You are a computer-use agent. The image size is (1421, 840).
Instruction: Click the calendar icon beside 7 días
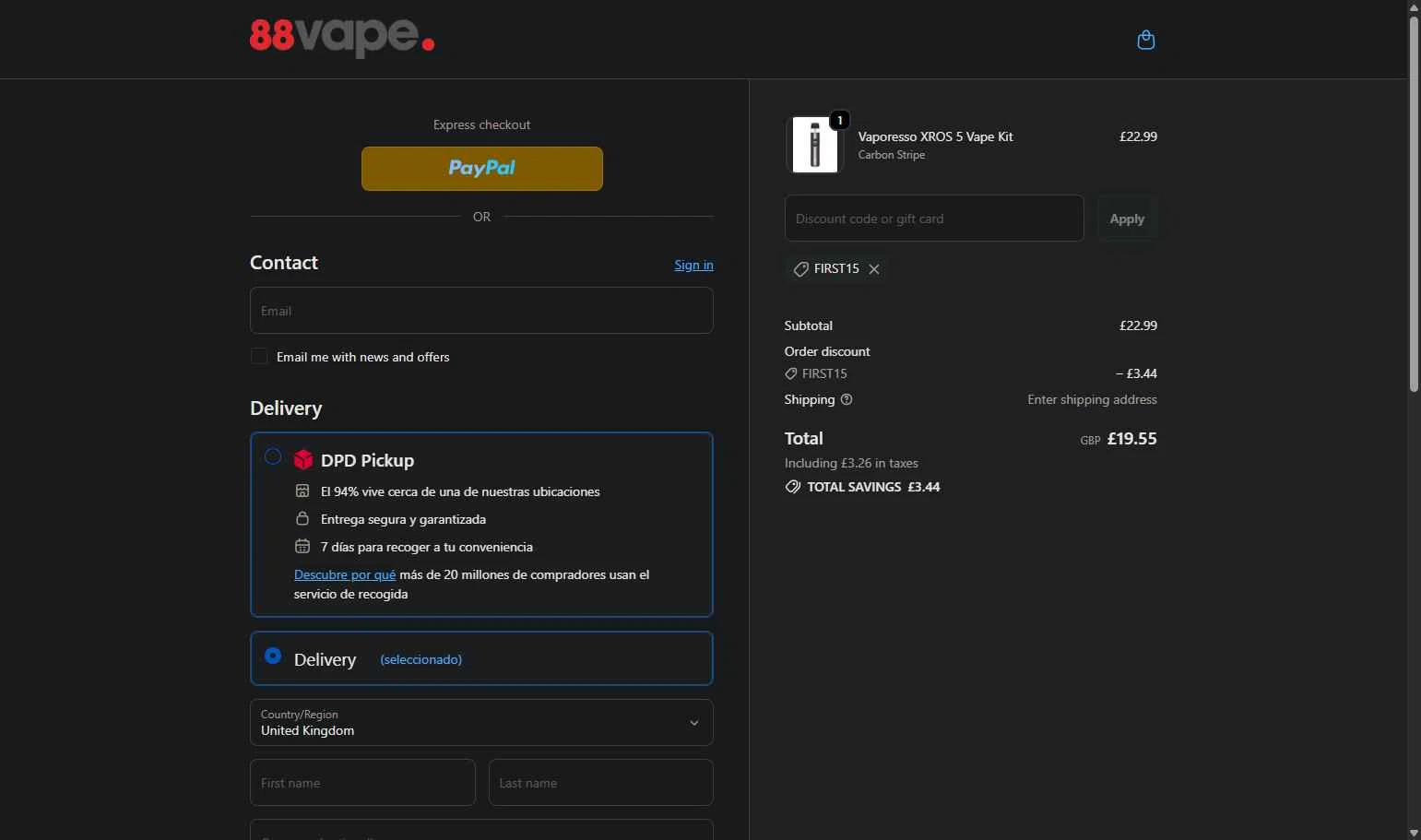pos(302,546)
